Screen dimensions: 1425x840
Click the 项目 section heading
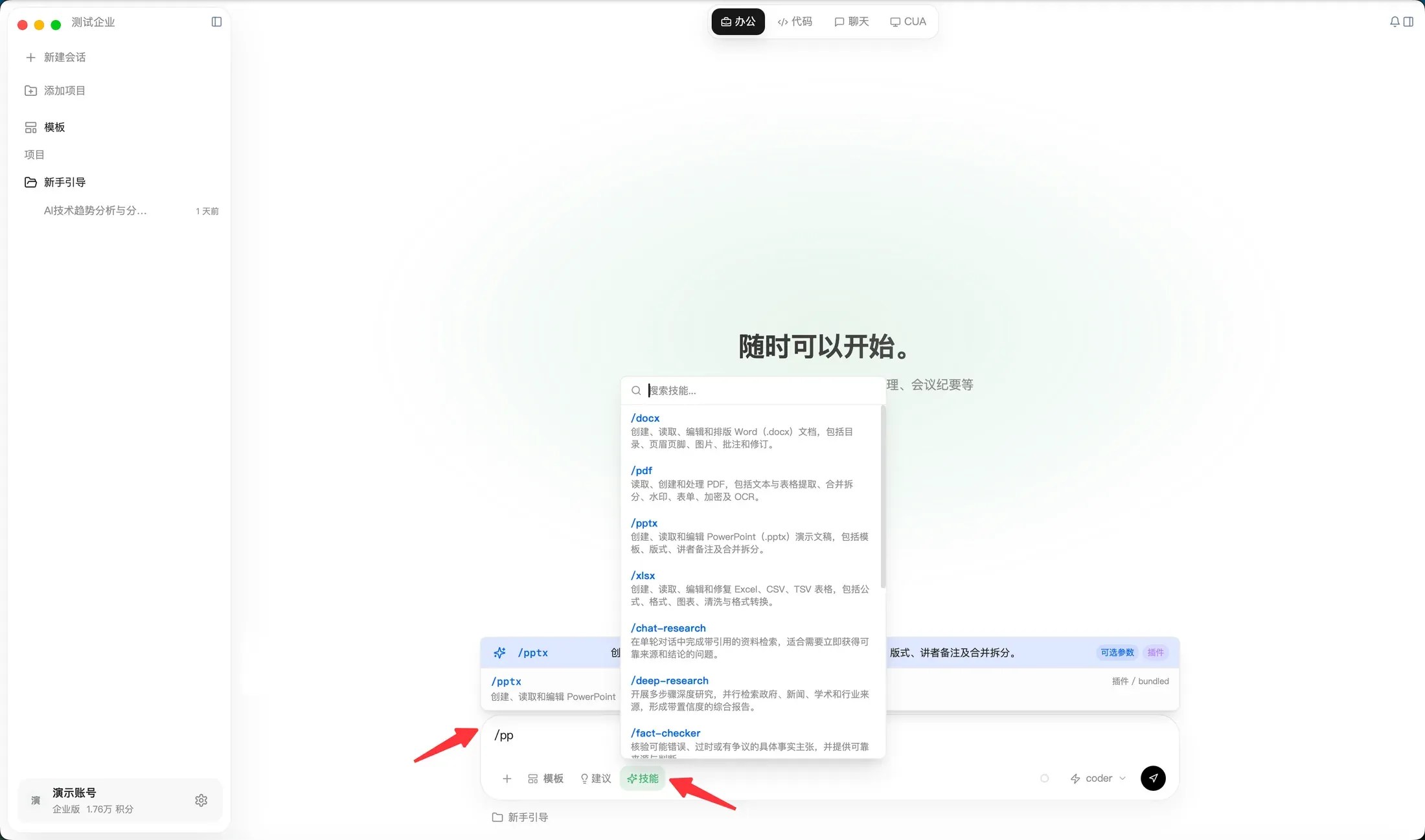click(x=34, y=155)
